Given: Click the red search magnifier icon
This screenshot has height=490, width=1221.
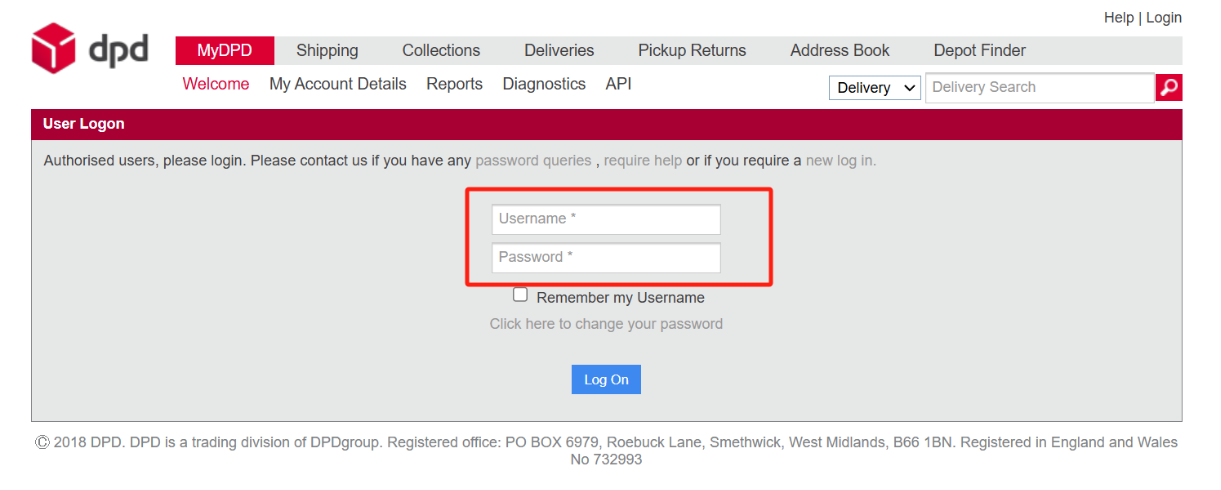Looking at the screenshot, I should [1168, 88].
